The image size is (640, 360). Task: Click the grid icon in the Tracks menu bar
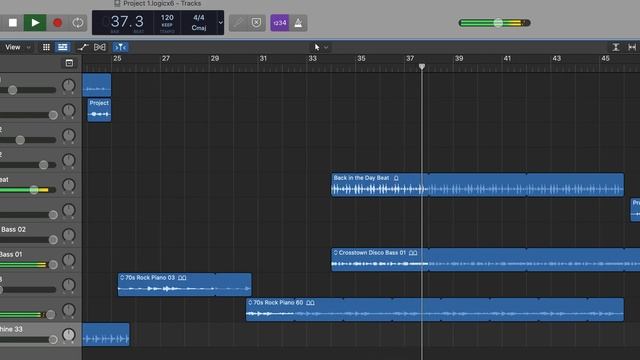46,47
